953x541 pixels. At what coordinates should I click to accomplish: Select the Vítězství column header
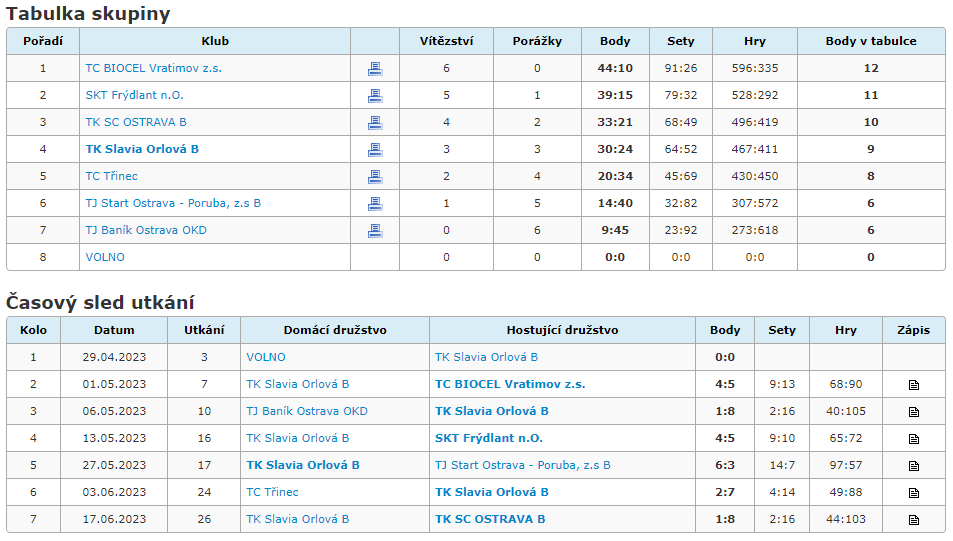coord(446,41)
